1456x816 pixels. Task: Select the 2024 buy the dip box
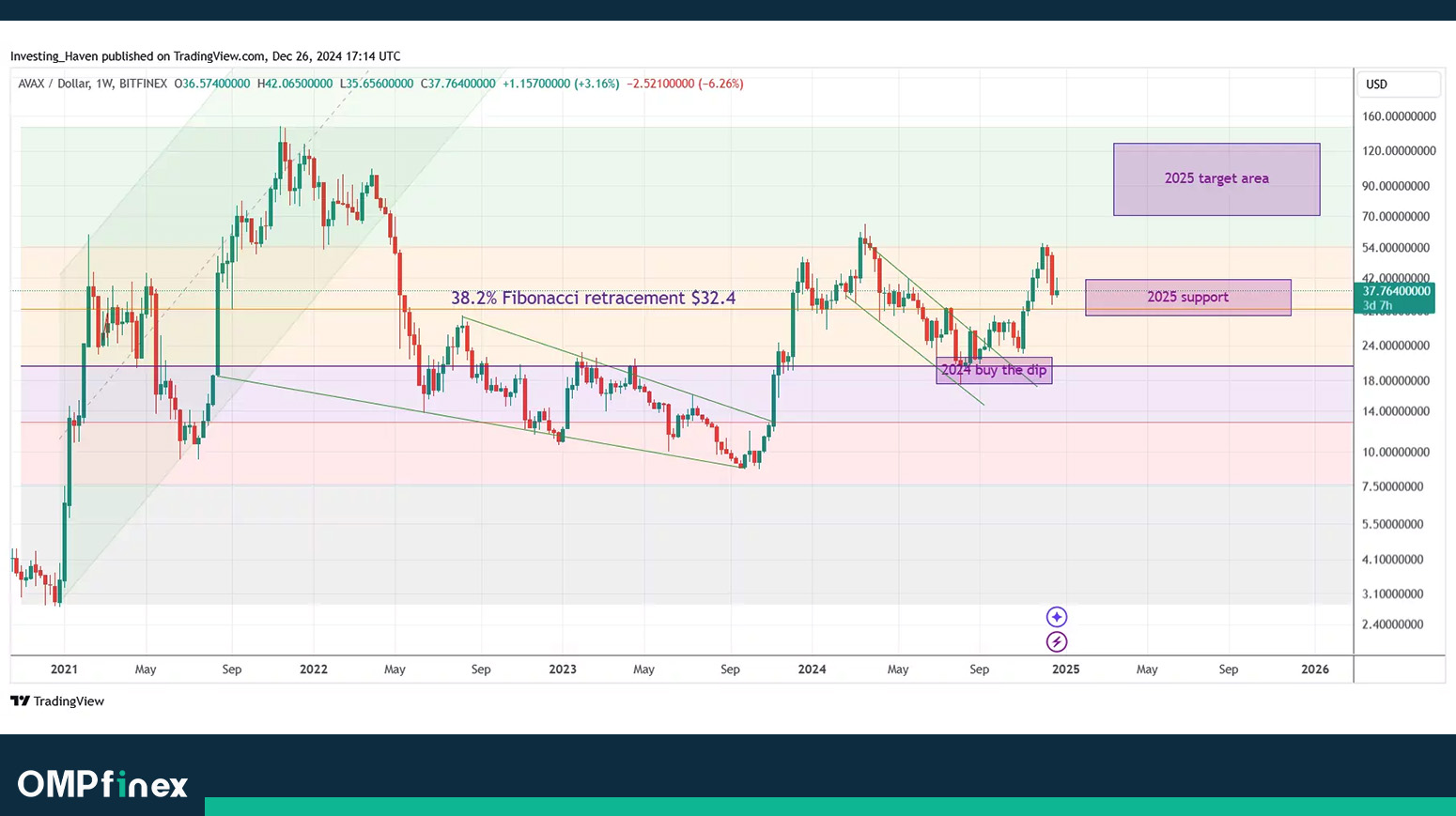[994, 370]
